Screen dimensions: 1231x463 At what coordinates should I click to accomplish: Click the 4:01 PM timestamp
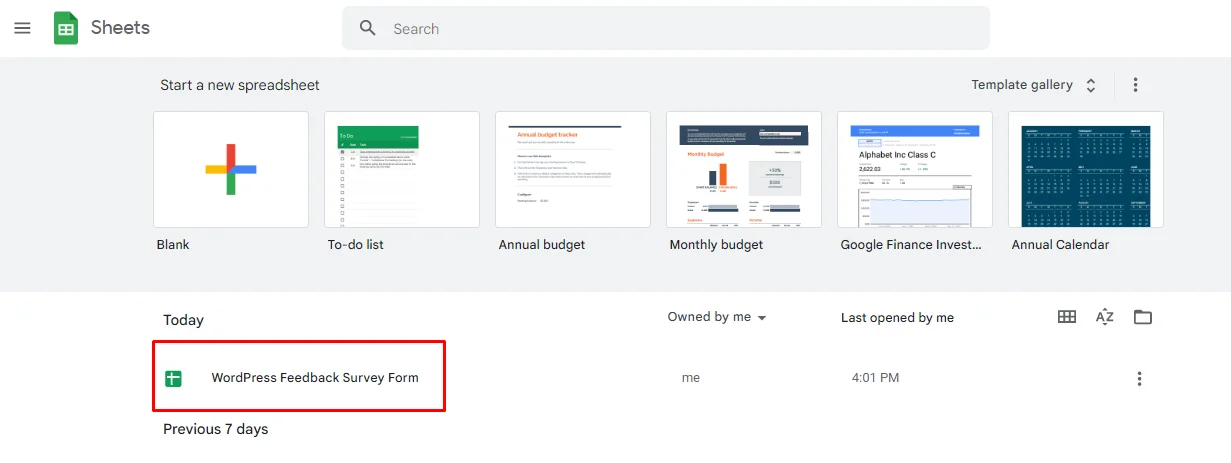point(875,378)
